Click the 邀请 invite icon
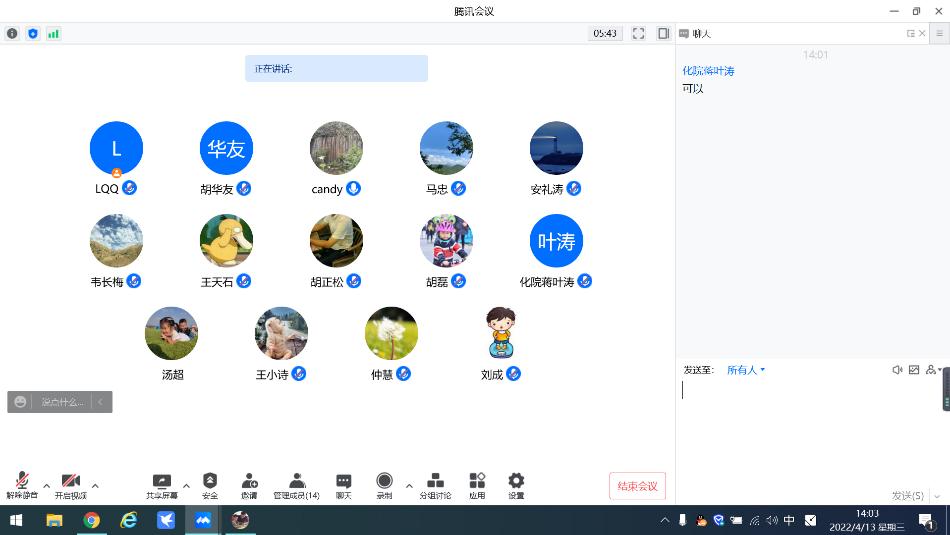The height and width of the screenshot is (535, 950). [x=249, y=485]
